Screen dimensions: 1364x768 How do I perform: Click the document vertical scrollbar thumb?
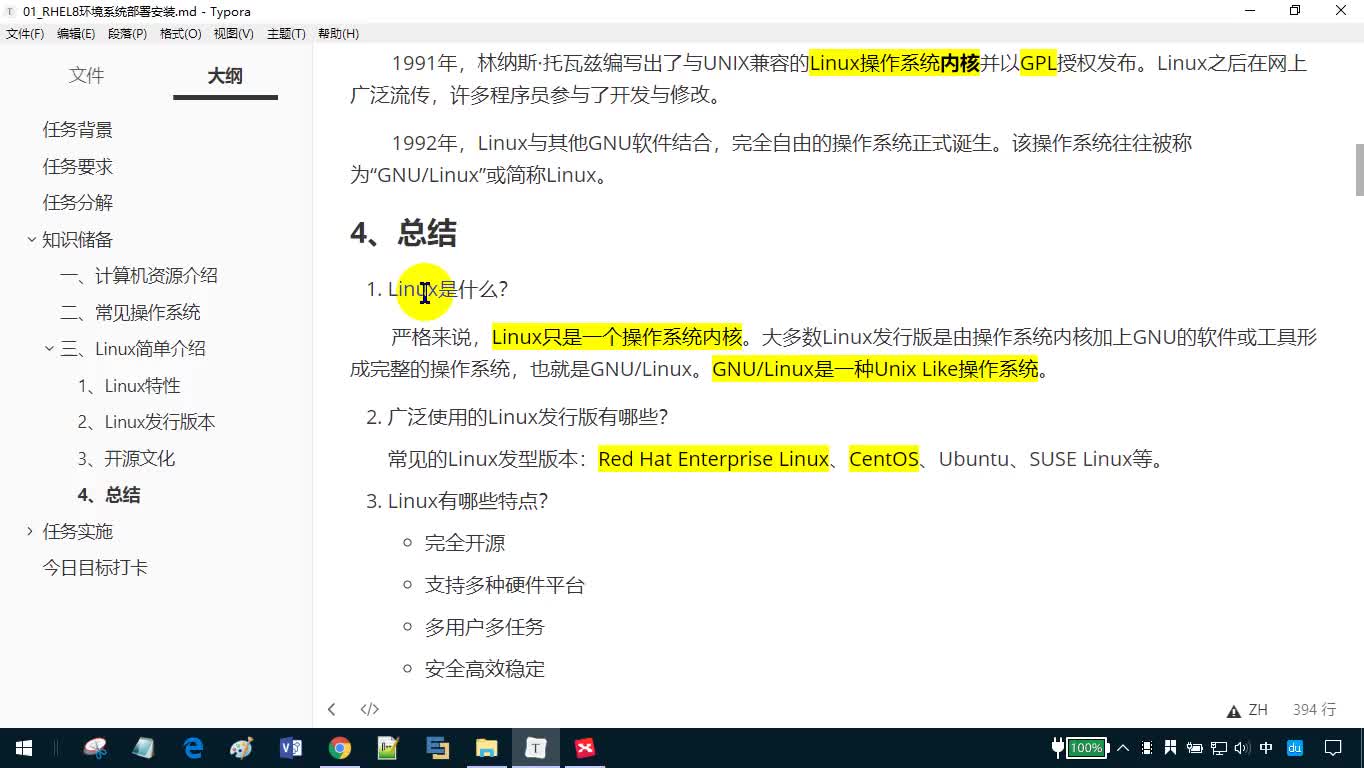[1359, 171]
